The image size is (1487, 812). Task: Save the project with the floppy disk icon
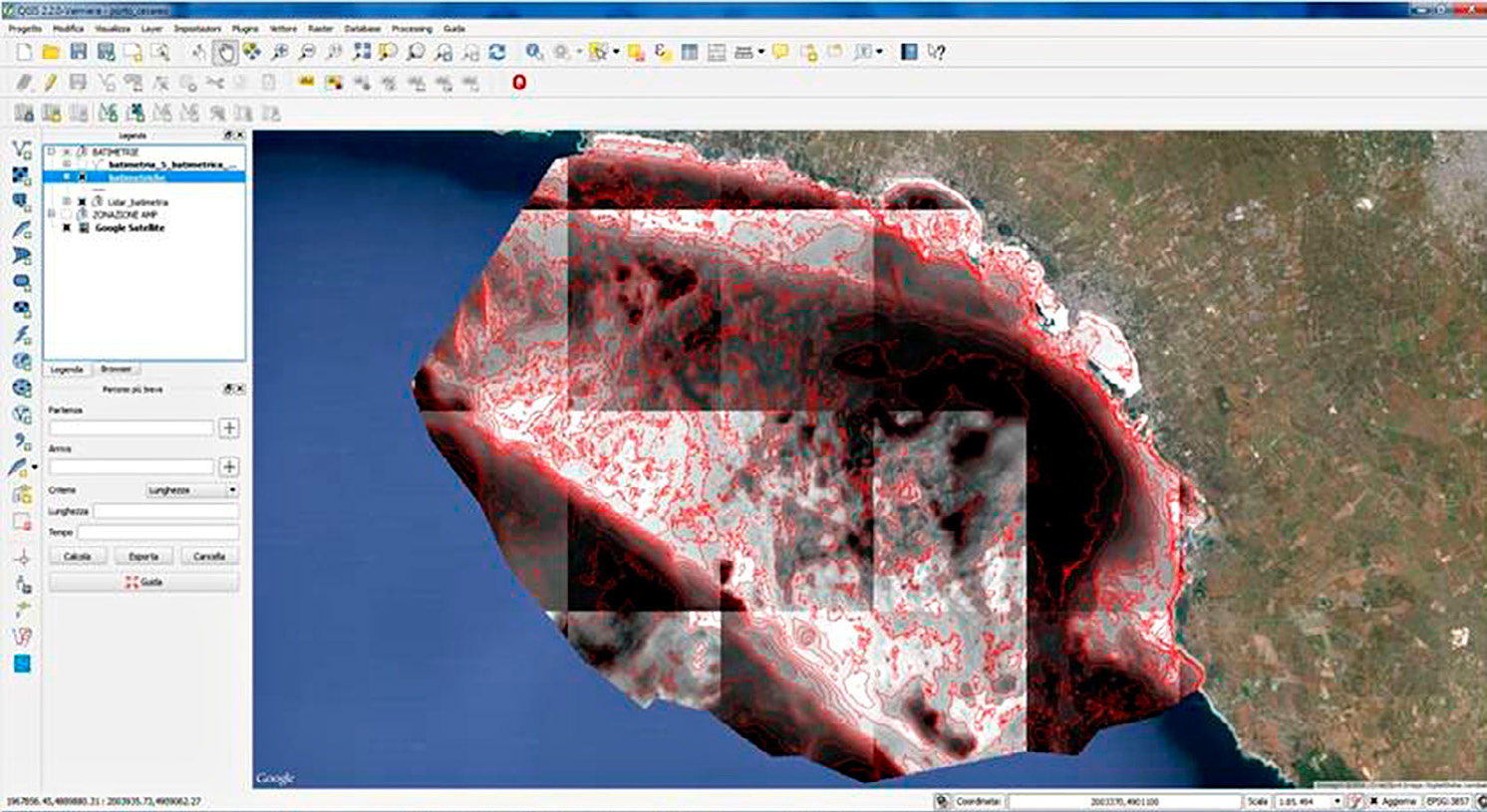(78, 52)
